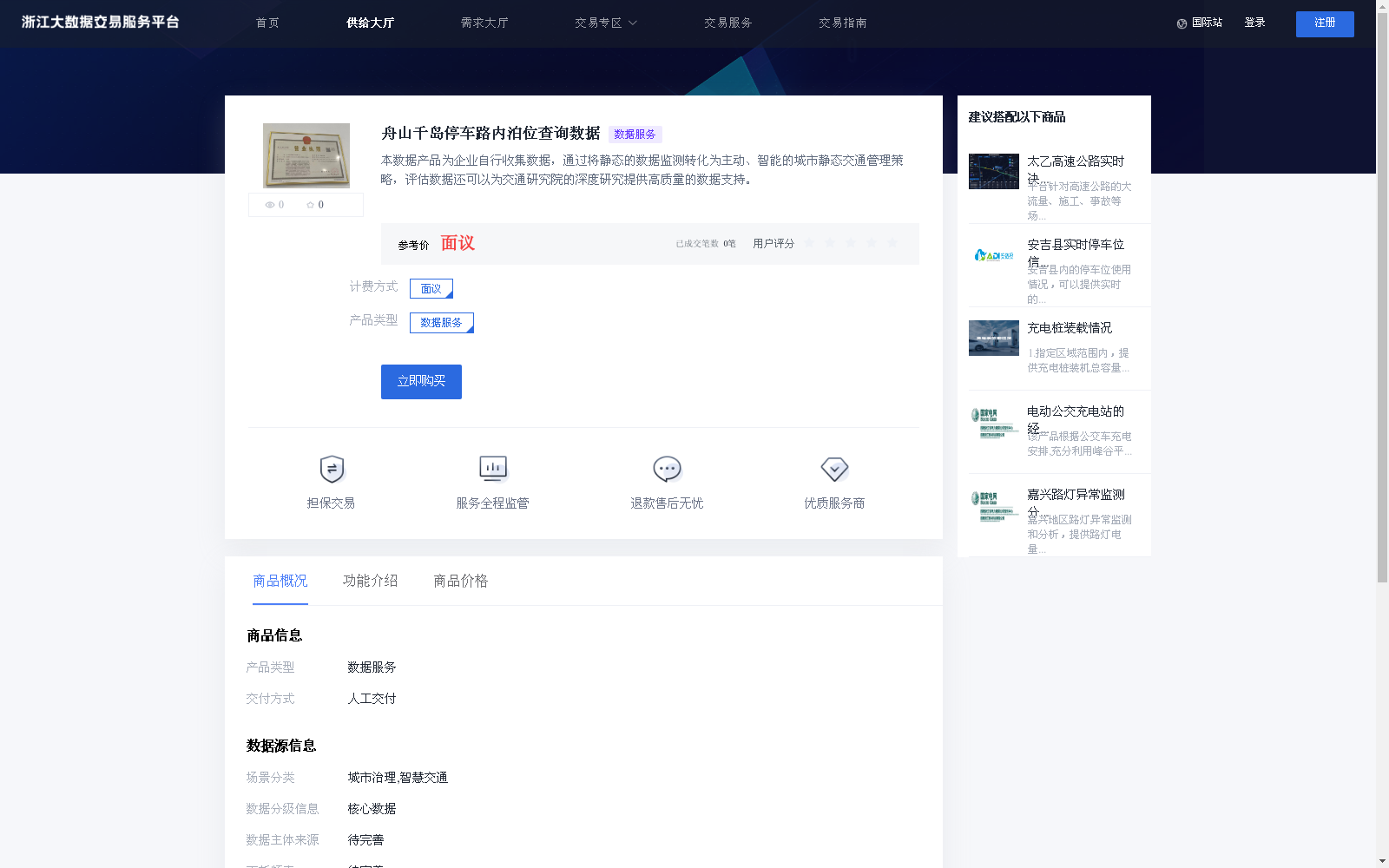This screenshot has width=1389, height=868.
Task: Click the 数据服务 tag beside product title
Action: 635,135
